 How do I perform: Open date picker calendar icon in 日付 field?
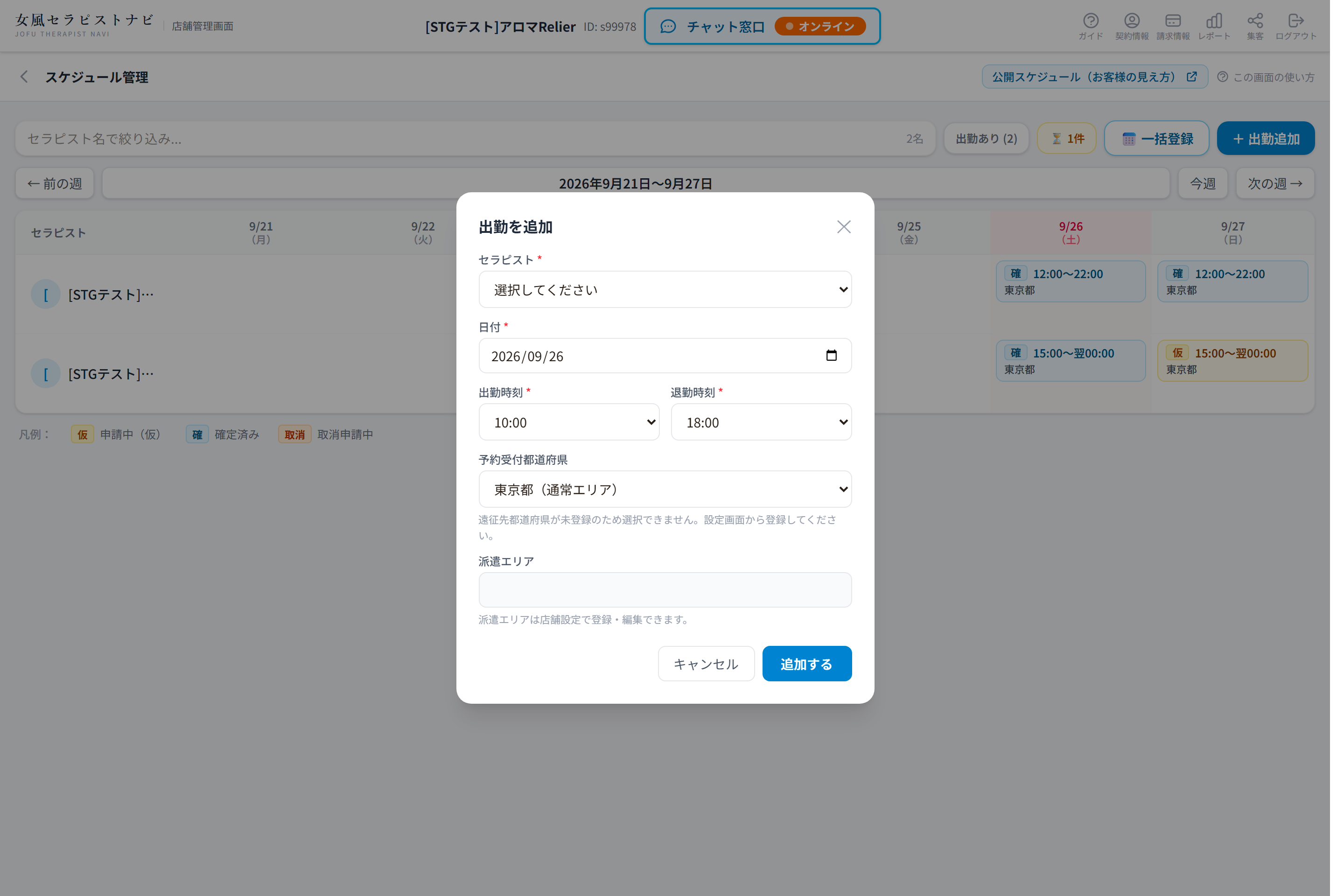tap(832, 356)
